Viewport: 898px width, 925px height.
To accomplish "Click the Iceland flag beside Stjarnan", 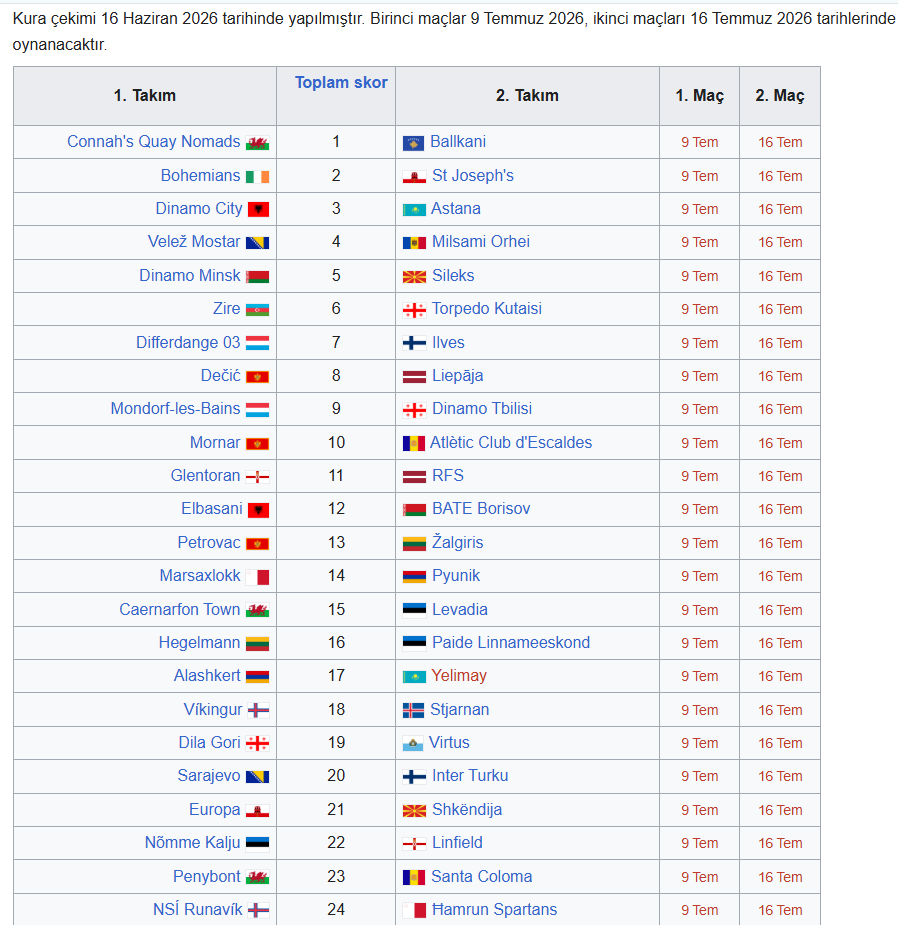I will [413, 710].
